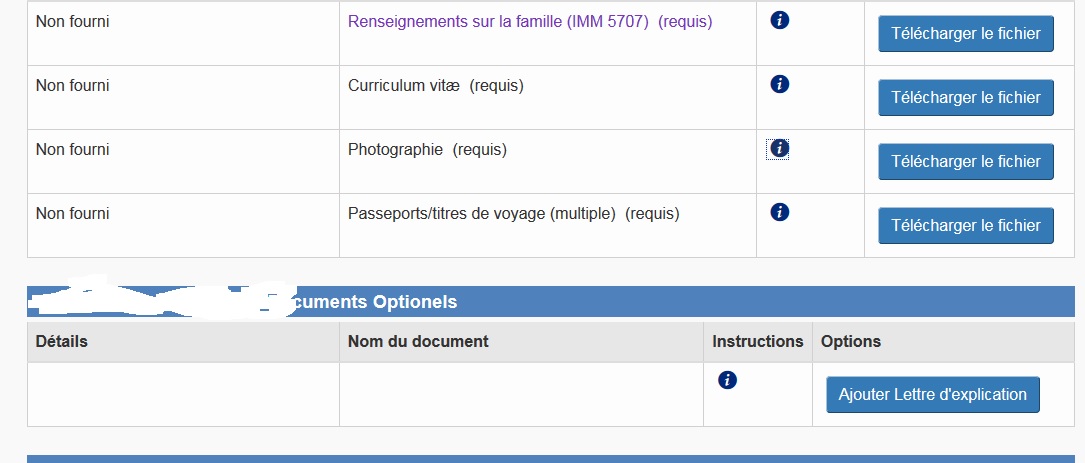Select the Nom du document column header
1085x463 pixels.
point(418,341)
